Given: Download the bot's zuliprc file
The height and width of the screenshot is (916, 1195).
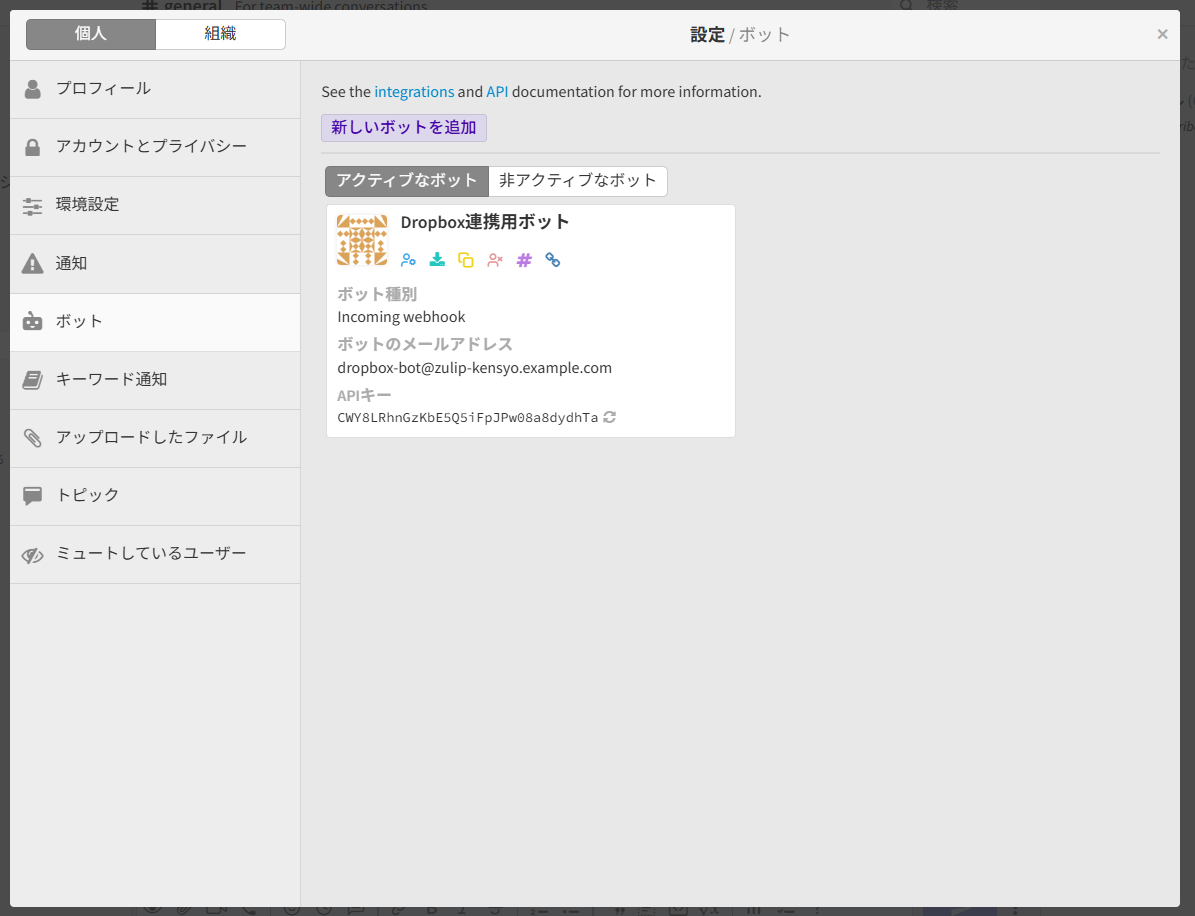Looking at the screenshot, I should point(437,260).
